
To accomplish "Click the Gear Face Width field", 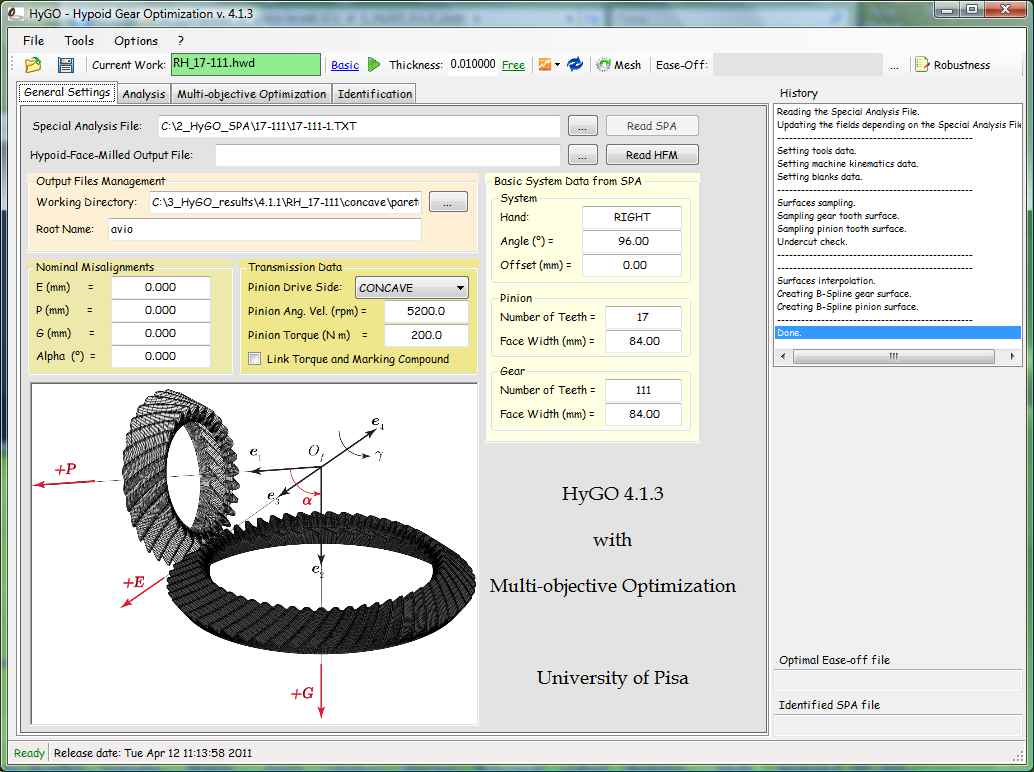I will (x=643, y=414).
